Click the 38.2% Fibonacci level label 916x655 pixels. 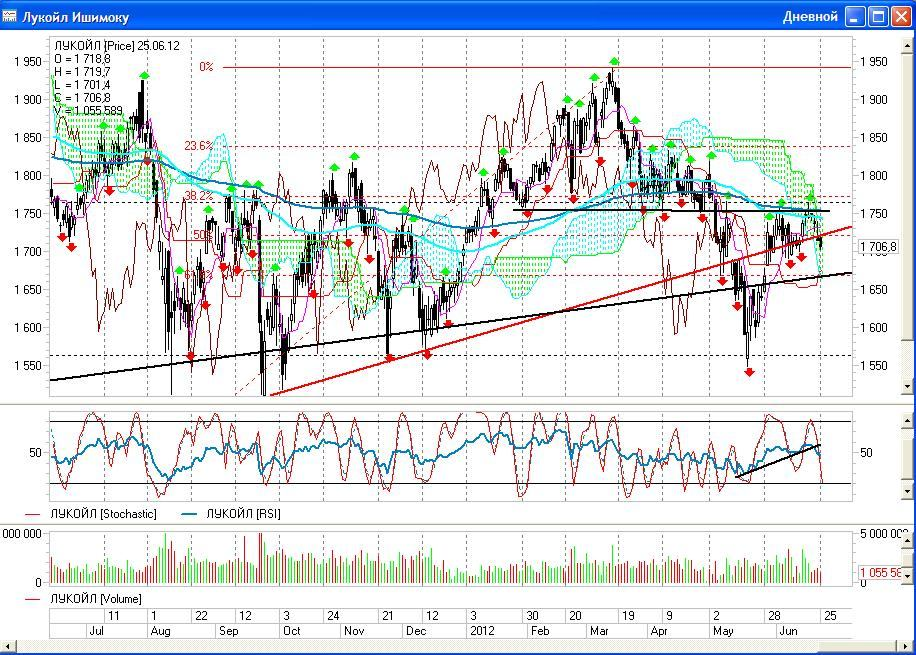point(199,196)
